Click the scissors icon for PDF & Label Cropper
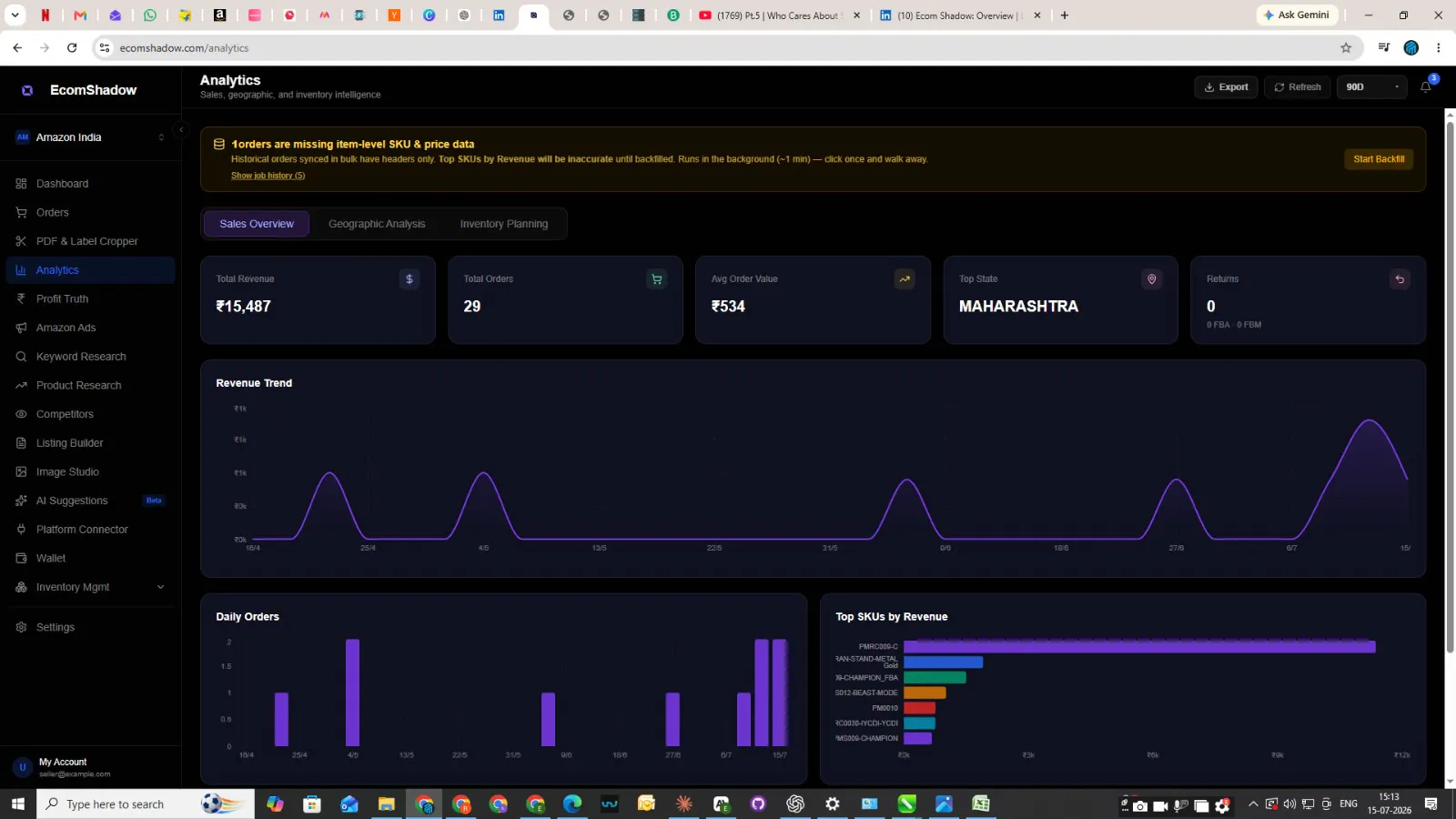Viewport: 1456px width, 819px height. pyautogui.click(x=21, y=241)
